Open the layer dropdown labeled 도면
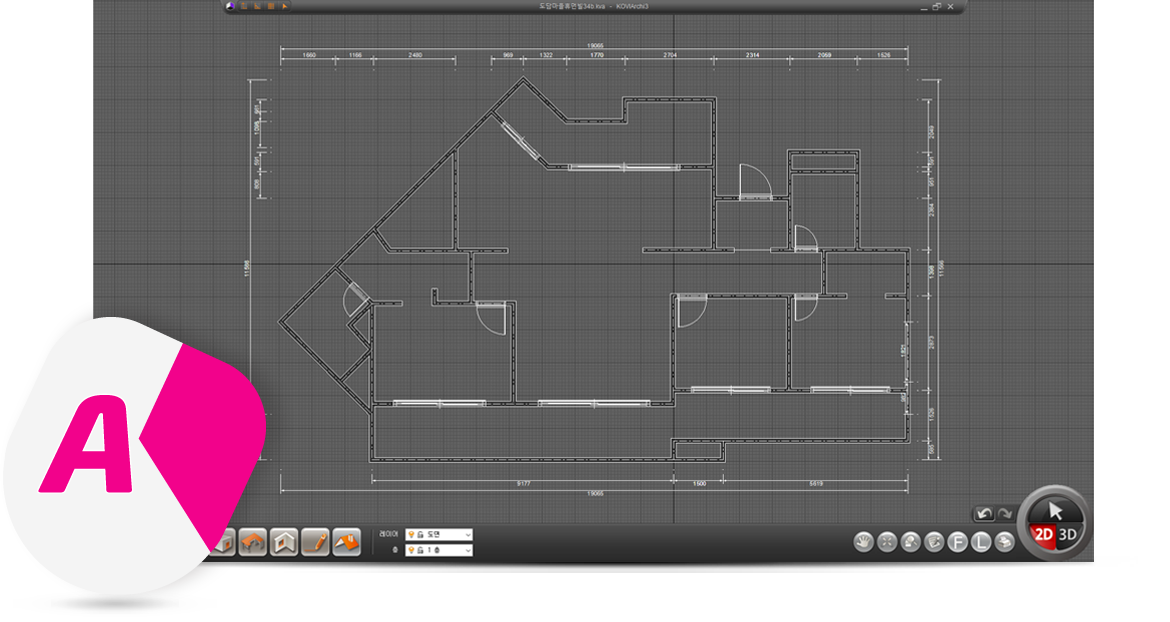 tap(439, 534)
